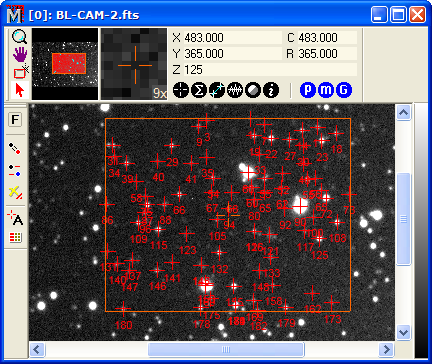432x364 pixels.
Task: Open the grid table icon in sidebar
Action: coord(15,237)
